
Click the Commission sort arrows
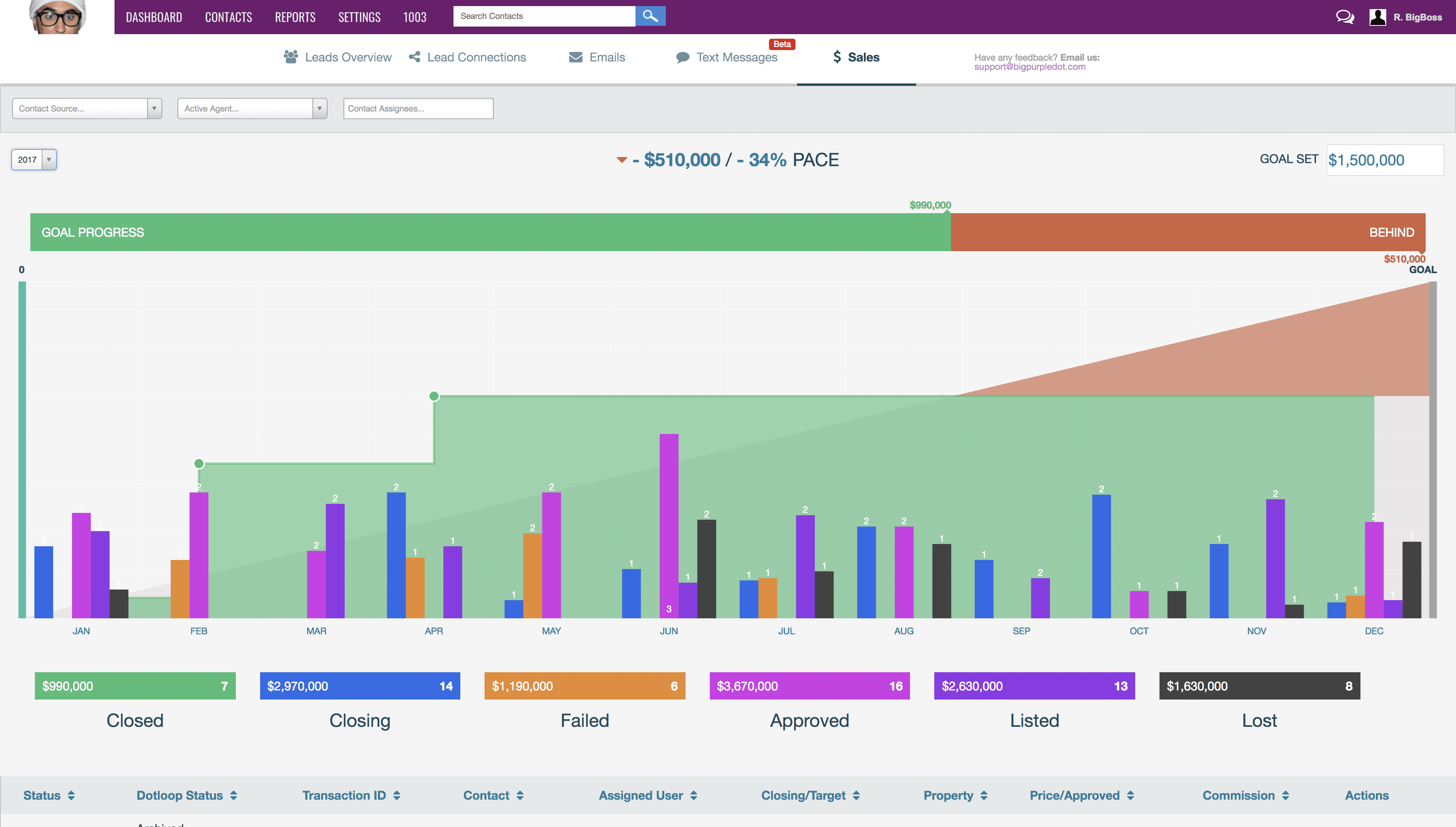(x=1286, y=796)
